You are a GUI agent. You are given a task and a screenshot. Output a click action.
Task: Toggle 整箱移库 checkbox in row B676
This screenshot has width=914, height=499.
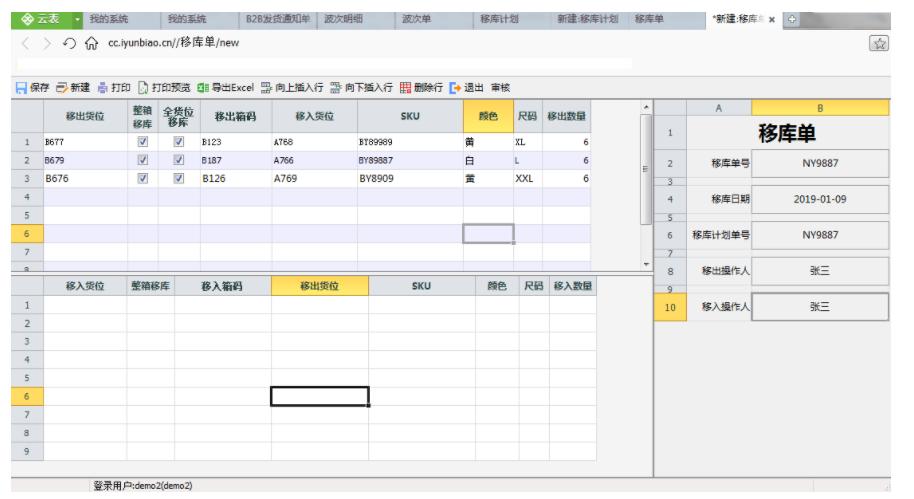point(142,178)
